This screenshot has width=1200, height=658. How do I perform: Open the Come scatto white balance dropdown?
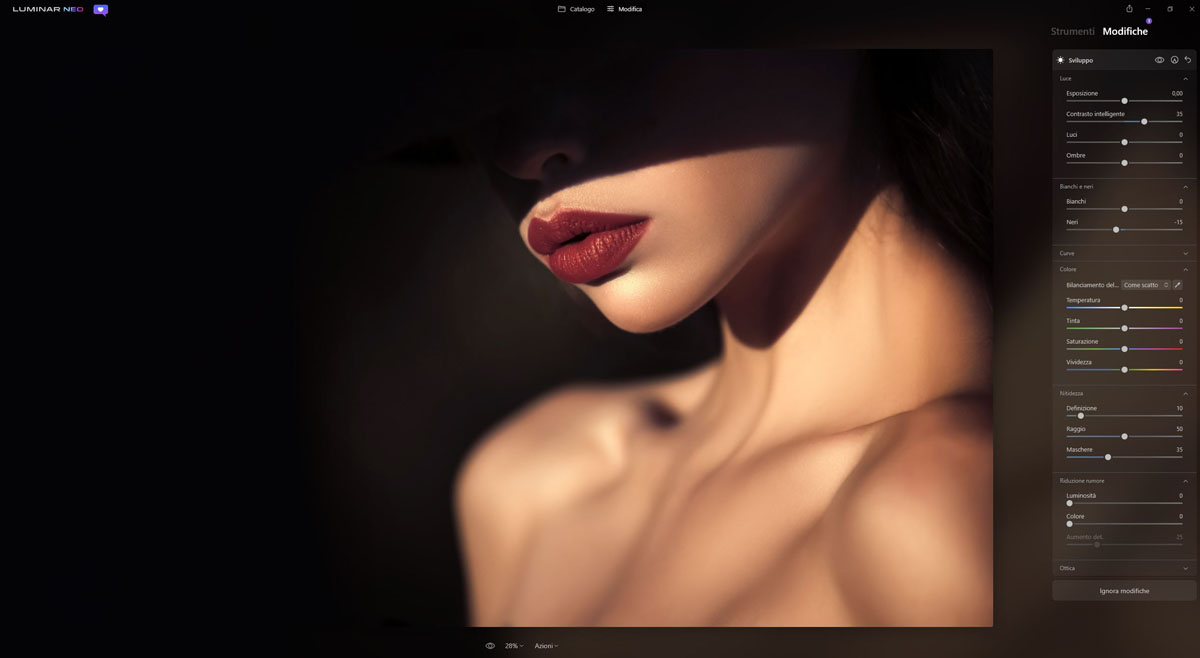1145,285
